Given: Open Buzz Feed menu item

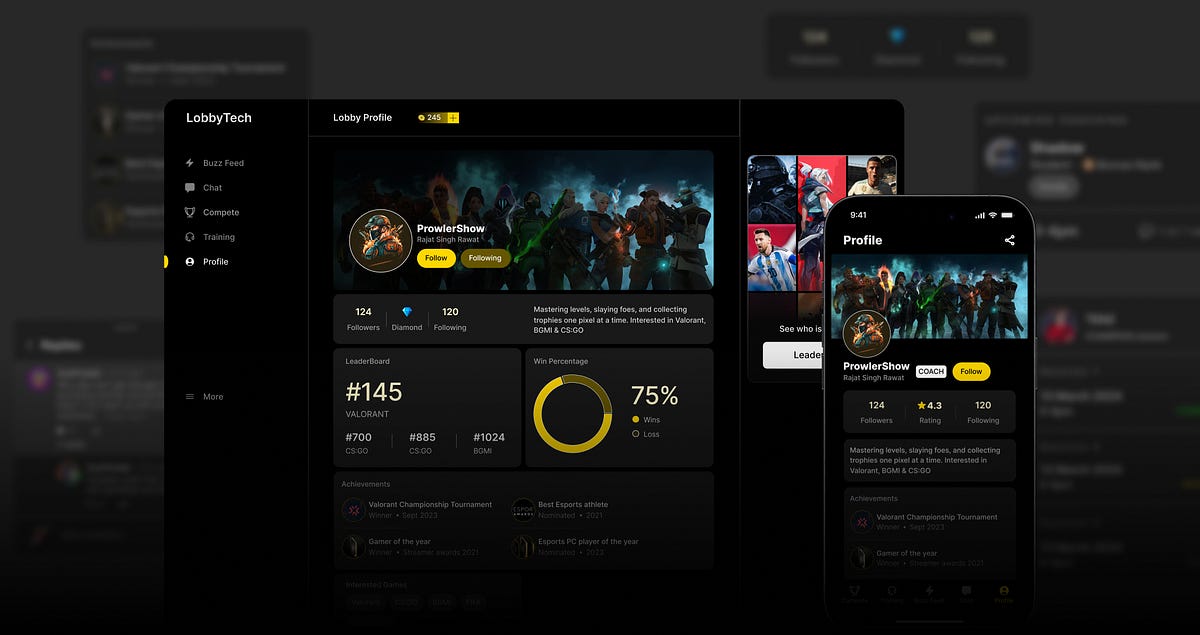Looking at the screenshot, I should click(x=215, y=163).
